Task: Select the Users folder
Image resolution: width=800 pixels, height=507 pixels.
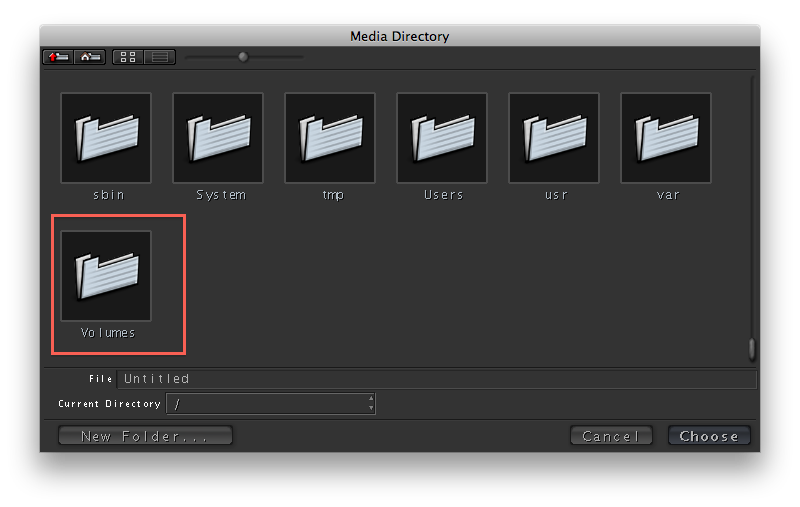Action: coord(442,138)
